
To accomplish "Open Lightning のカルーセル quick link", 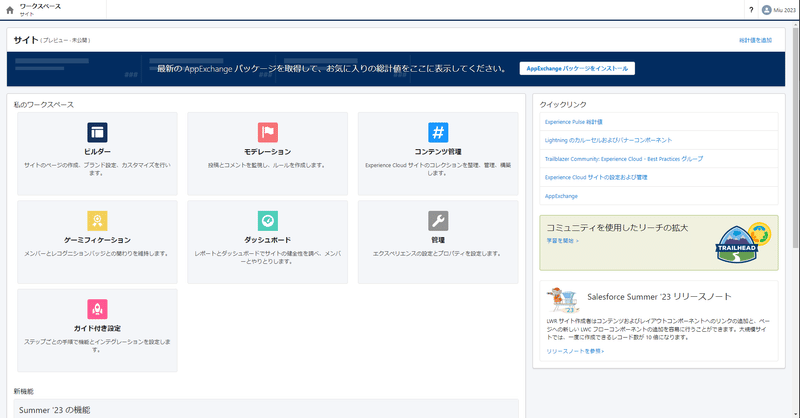I will click(608, 140).
